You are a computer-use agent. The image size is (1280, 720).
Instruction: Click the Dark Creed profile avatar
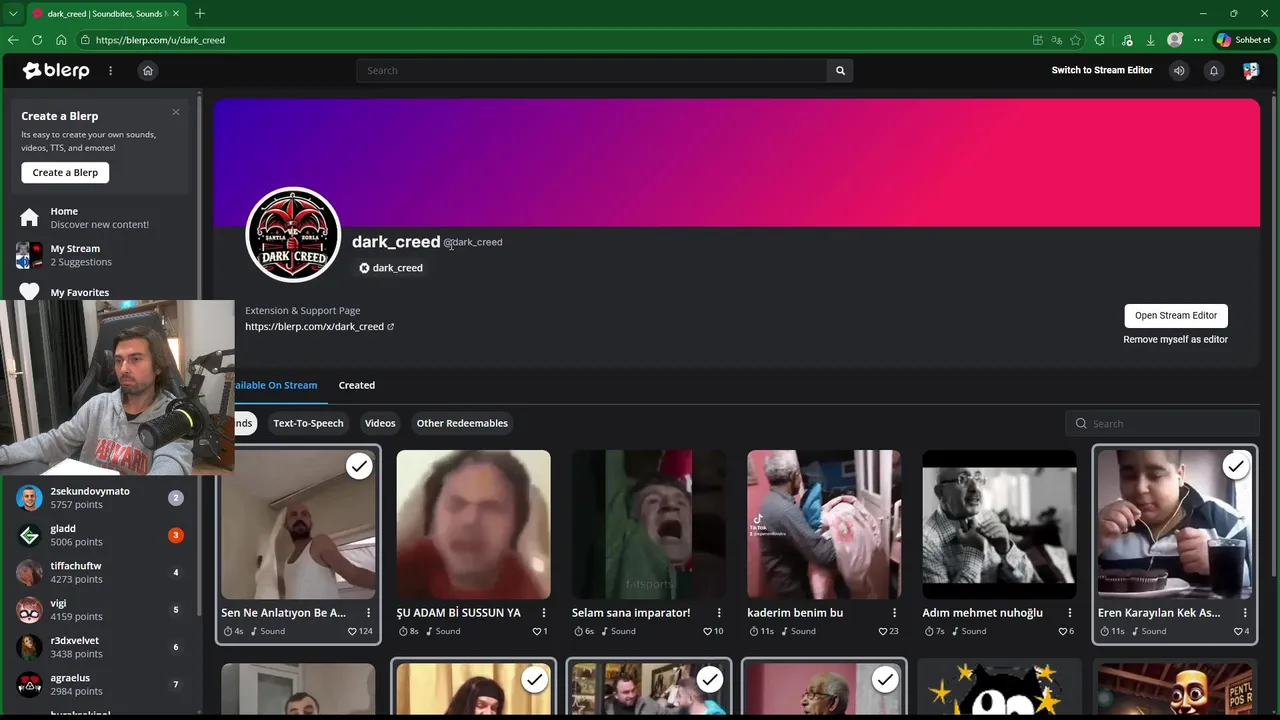[293, 235]
